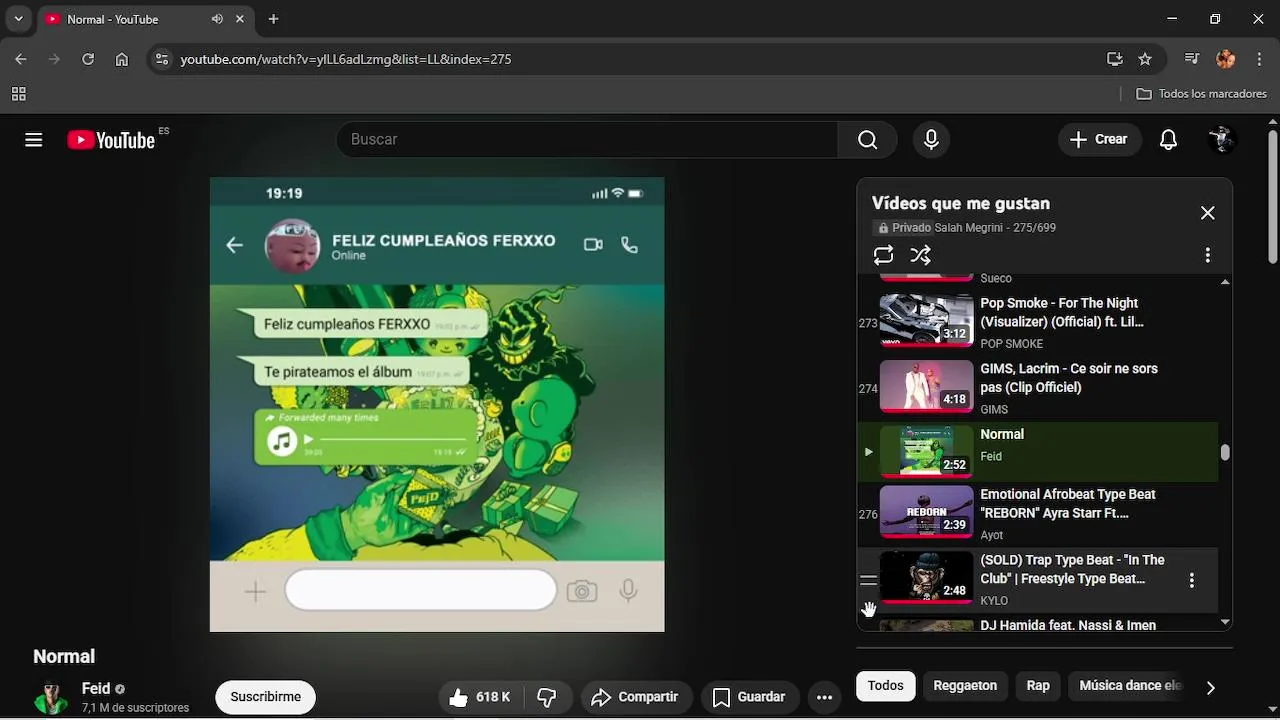Viewport: 1280px width, 720px height.
Task: Open Feid channel avatar
Action: 51,697
